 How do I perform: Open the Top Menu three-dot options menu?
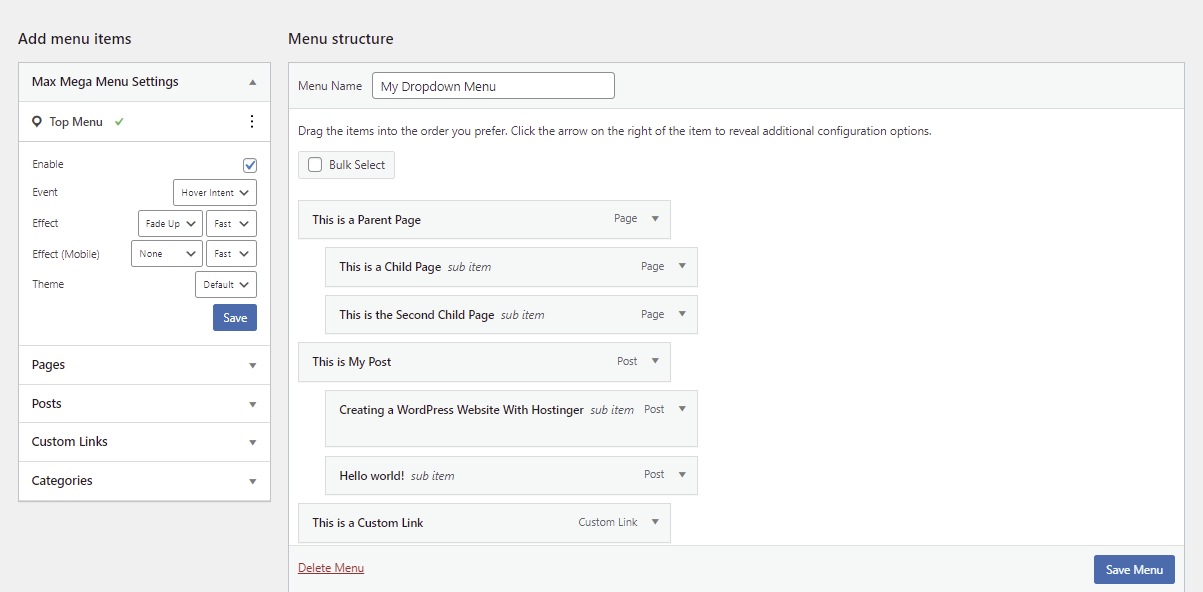[253, 121]
